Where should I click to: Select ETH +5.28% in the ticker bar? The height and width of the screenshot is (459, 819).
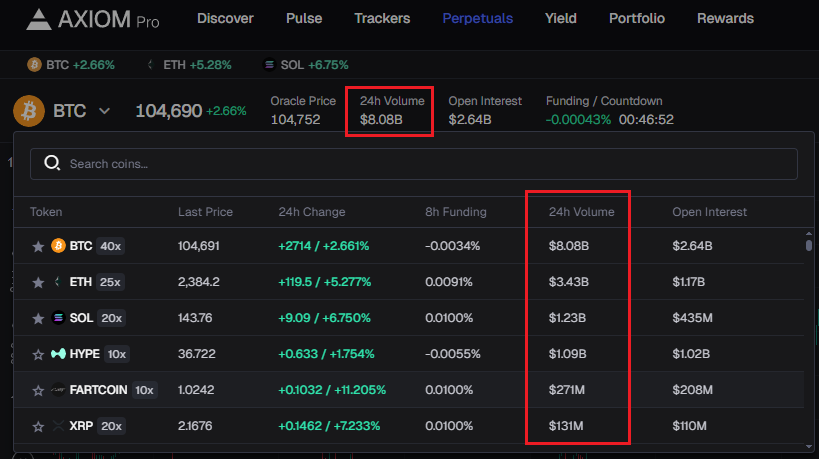[189, 65]
